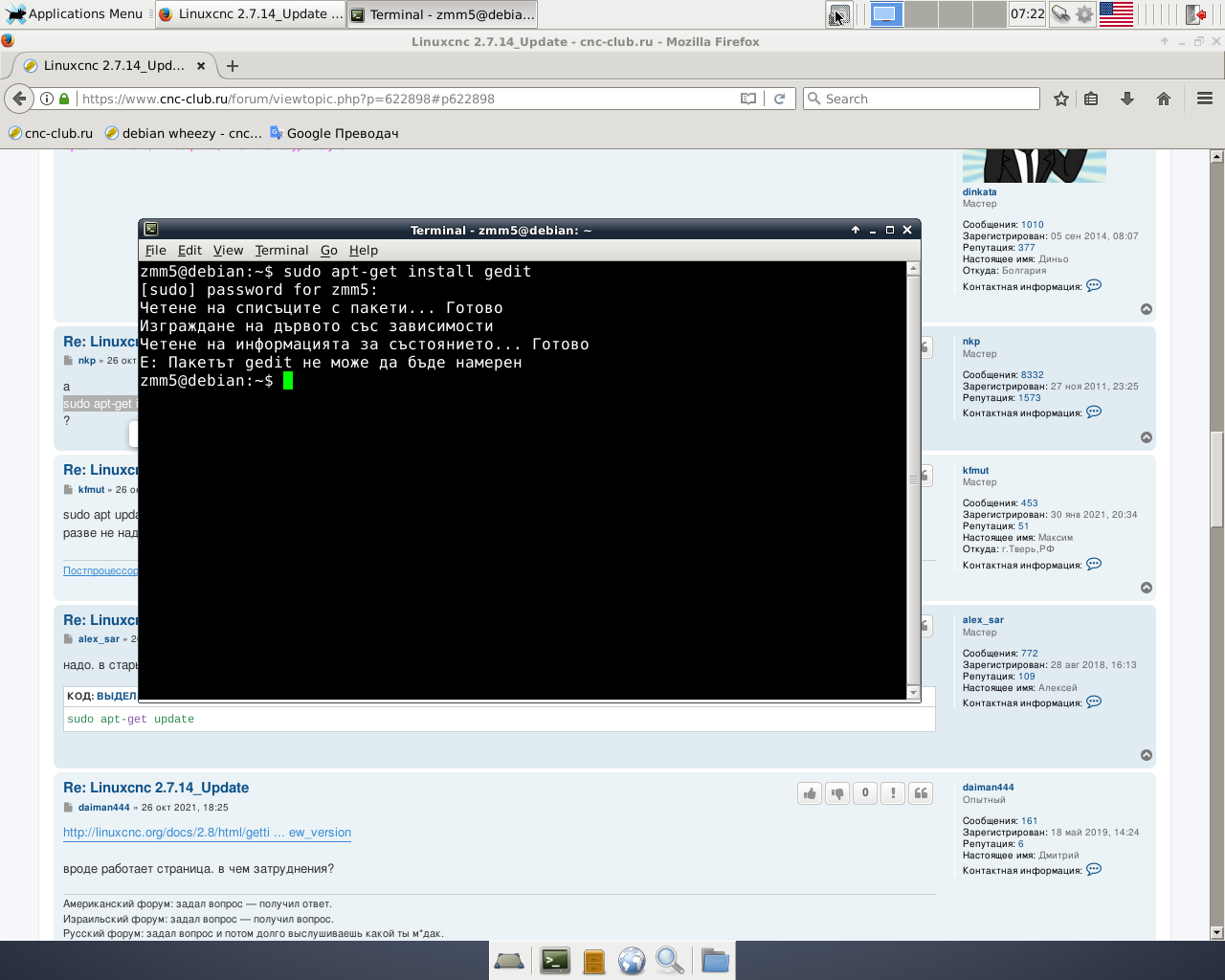Switch to Firefox window in the top taskbar
Screen dimensions: 1225x980
[250, 14]
